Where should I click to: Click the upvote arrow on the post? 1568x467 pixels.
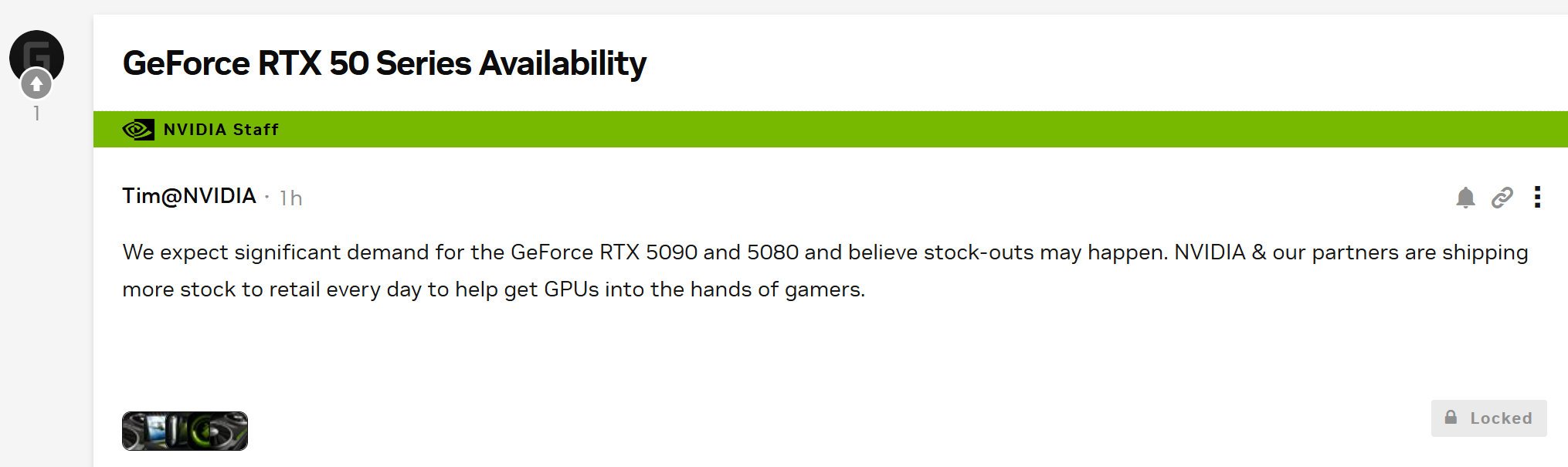(36, 85)
